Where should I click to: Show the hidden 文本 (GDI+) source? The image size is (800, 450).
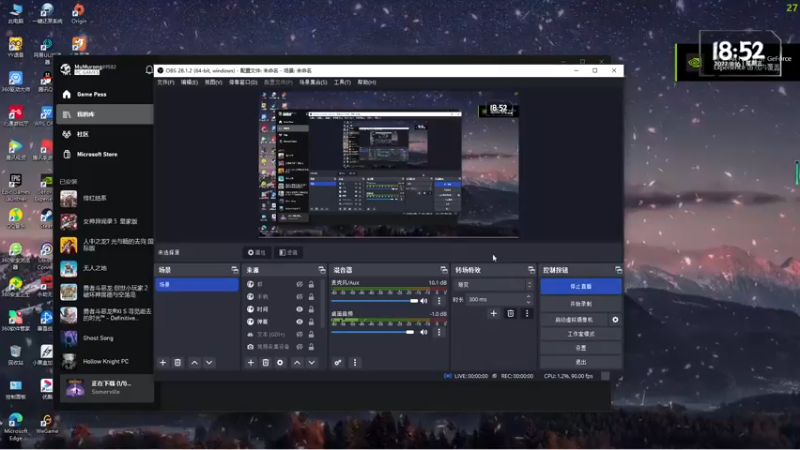pos(299,334)
